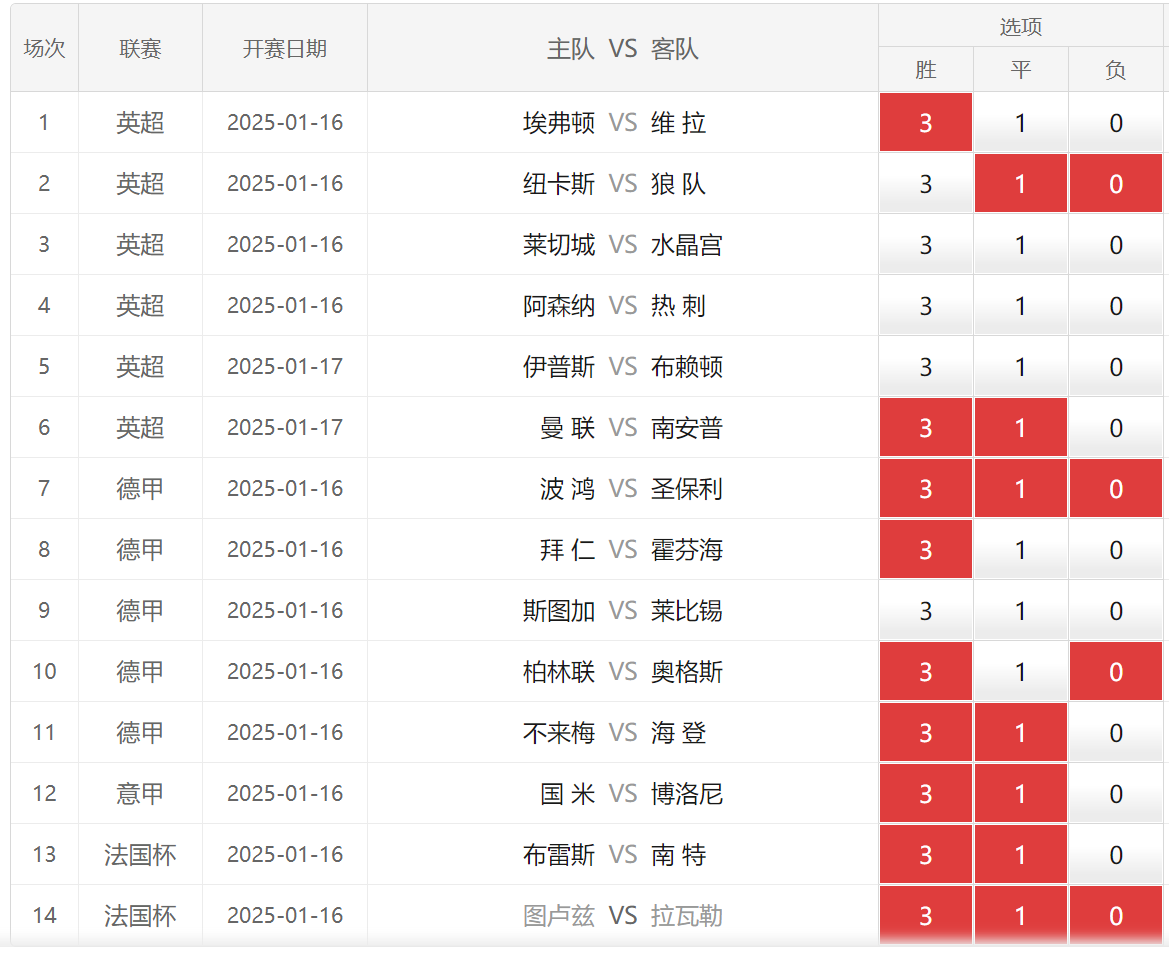
Task: Deselect draw option 1 for 布雷斯 vs 南特
Action: [x=1021, y=856]
